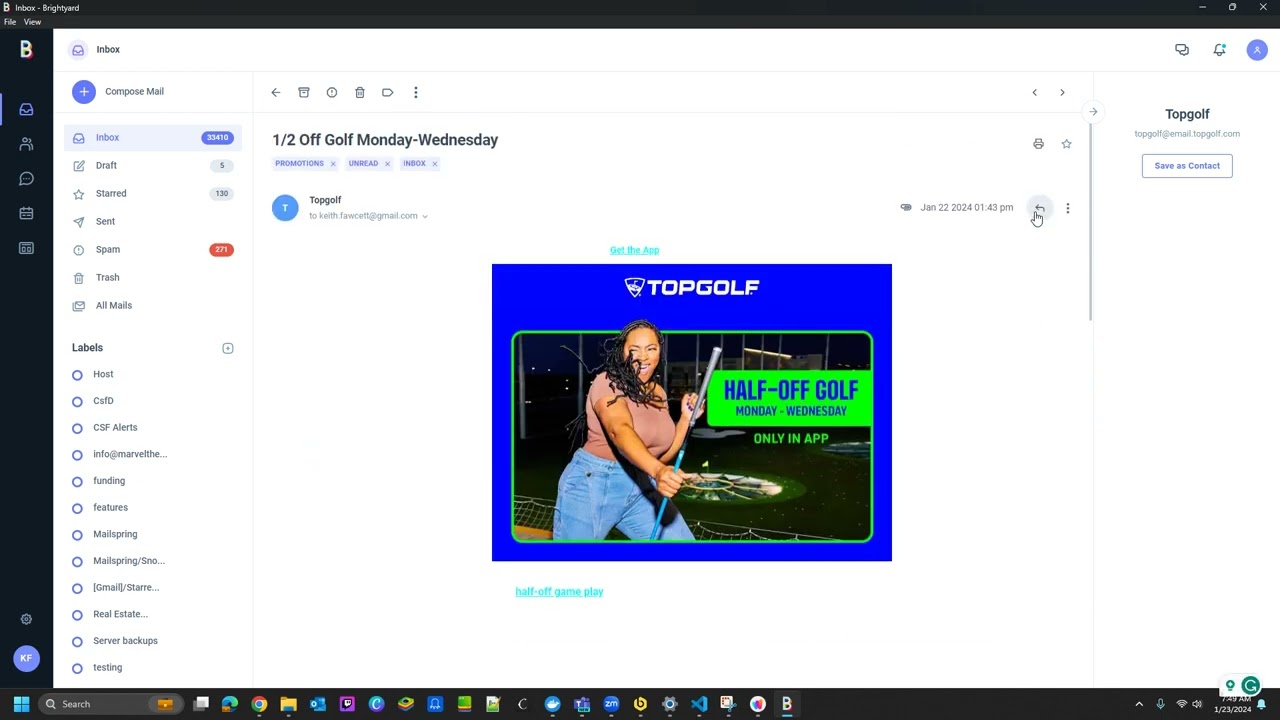This screenshot has height=720, width=1280.
Task: Open the Trash folder
Action: click(x=153, y=278)
